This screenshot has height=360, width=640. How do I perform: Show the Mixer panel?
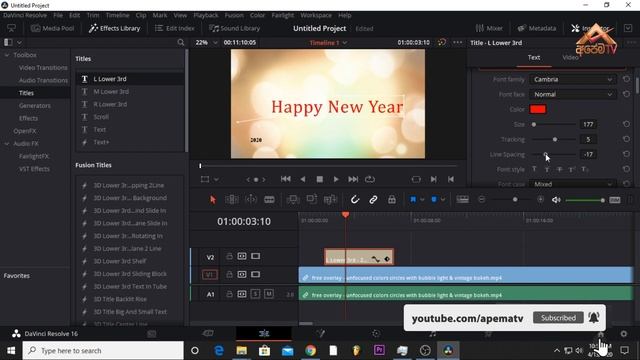click(489, 28)
